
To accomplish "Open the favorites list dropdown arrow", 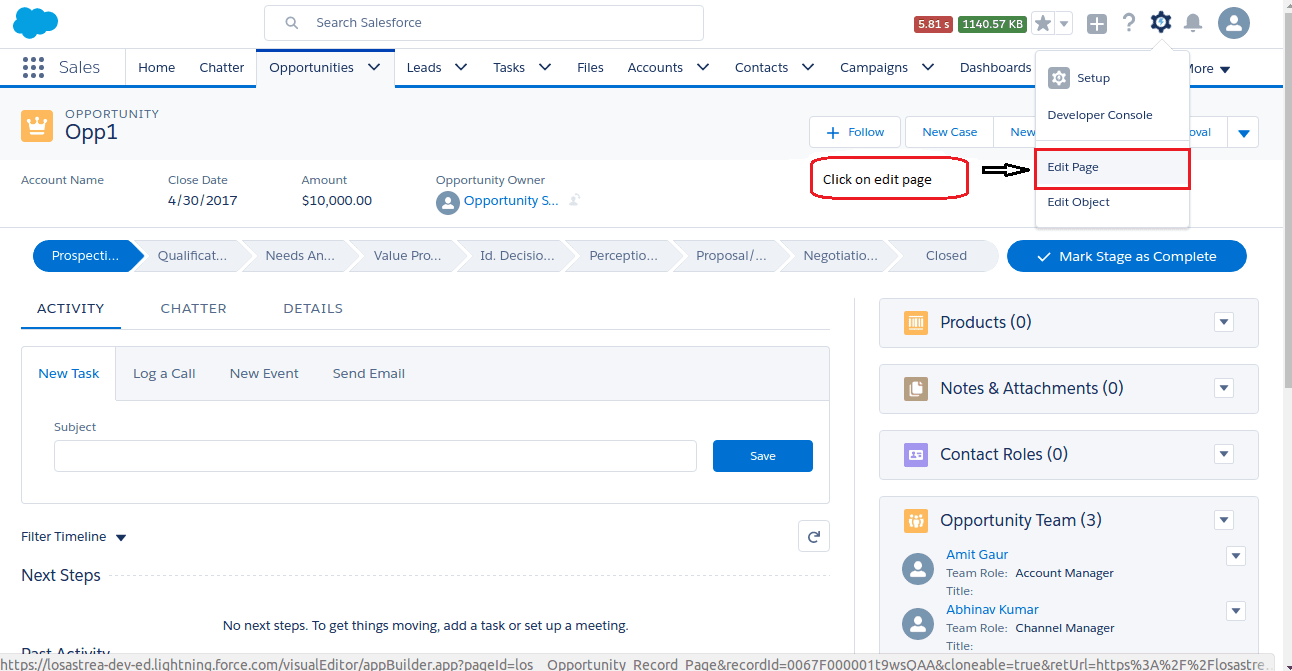I will 1064,23.
